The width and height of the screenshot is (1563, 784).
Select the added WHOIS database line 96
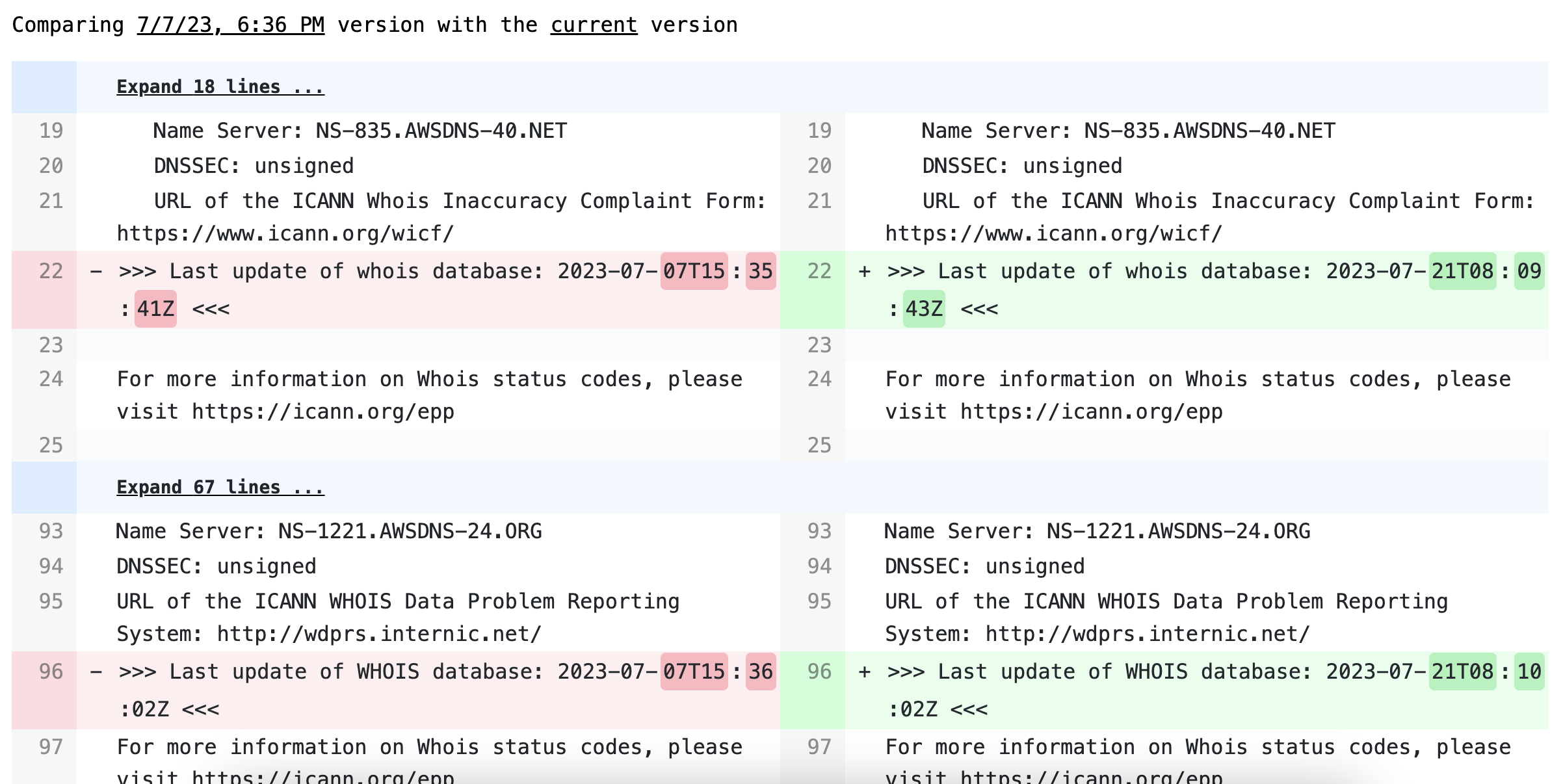[x=1170, y=672]
